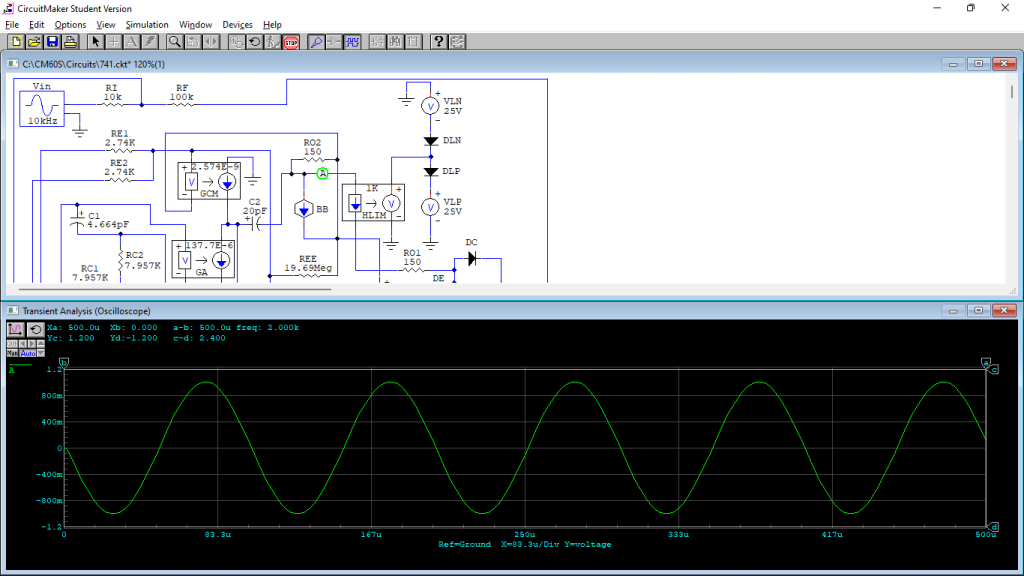Open the Waveforms window icon
Viewport: 1024px width, 576px height.
pos(353,41)
